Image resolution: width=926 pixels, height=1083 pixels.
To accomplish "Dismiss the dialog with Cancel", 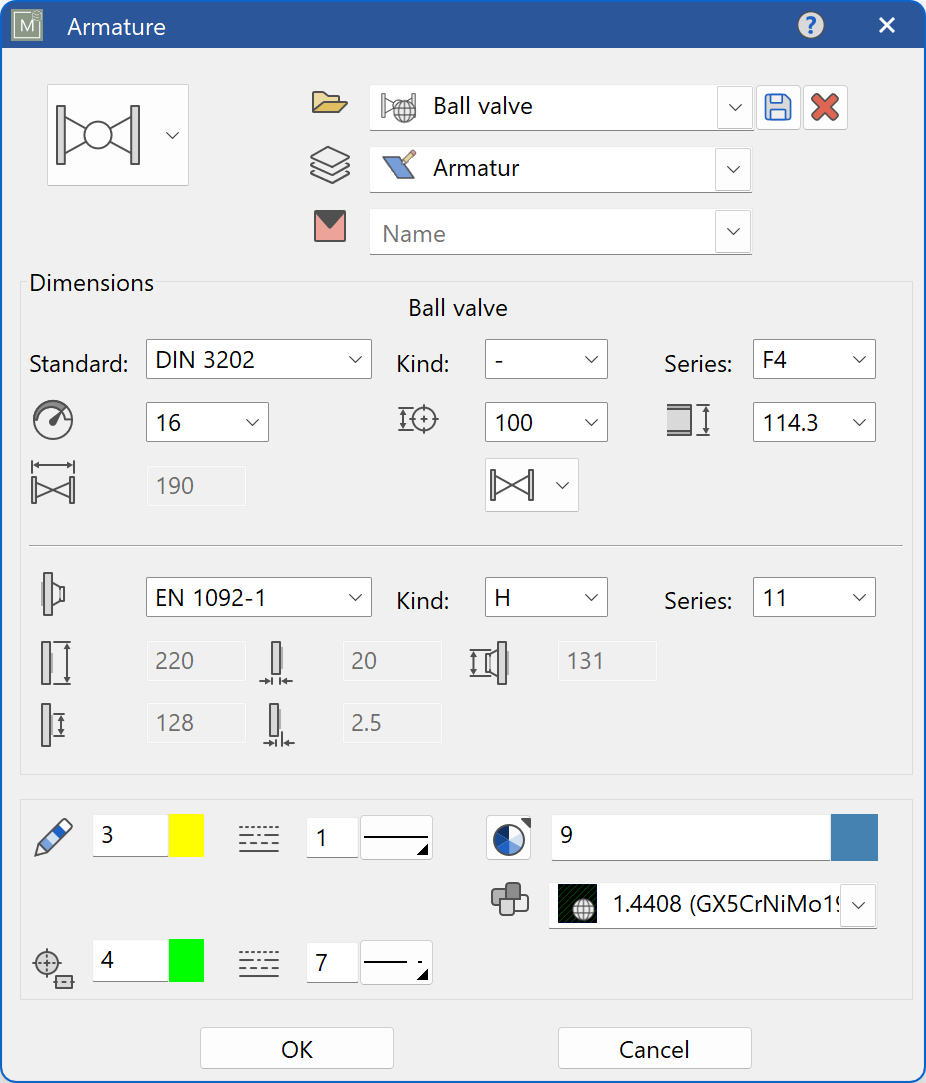I will (654, 1048).
